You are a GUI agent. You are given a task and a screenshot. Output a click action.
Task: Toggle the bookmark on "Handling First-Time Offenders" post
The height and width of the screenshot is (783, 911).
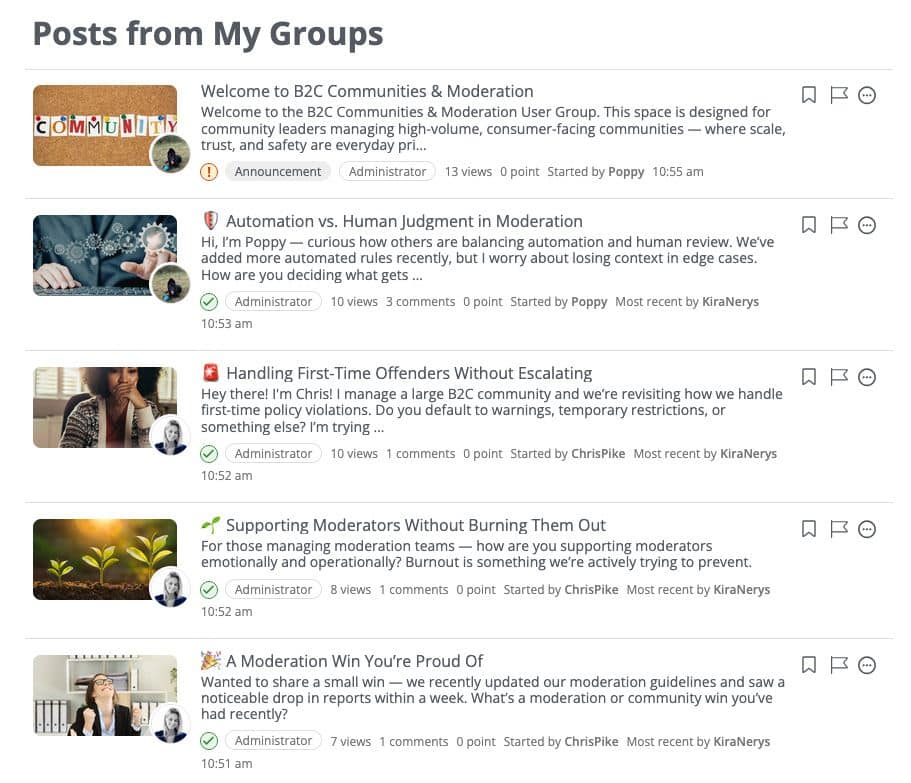[x=809, y=377]
